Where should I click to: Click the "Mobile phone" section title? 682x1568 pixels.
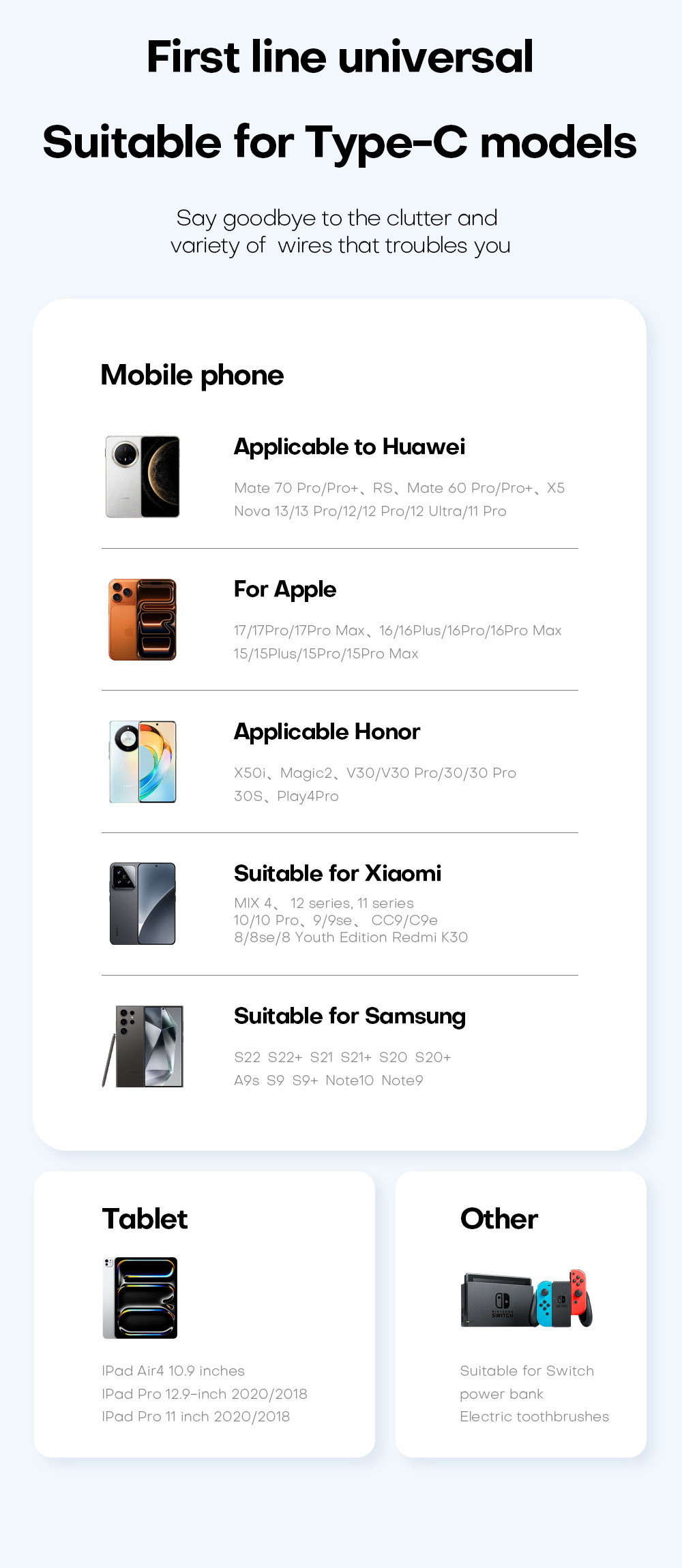click(192, 375)
